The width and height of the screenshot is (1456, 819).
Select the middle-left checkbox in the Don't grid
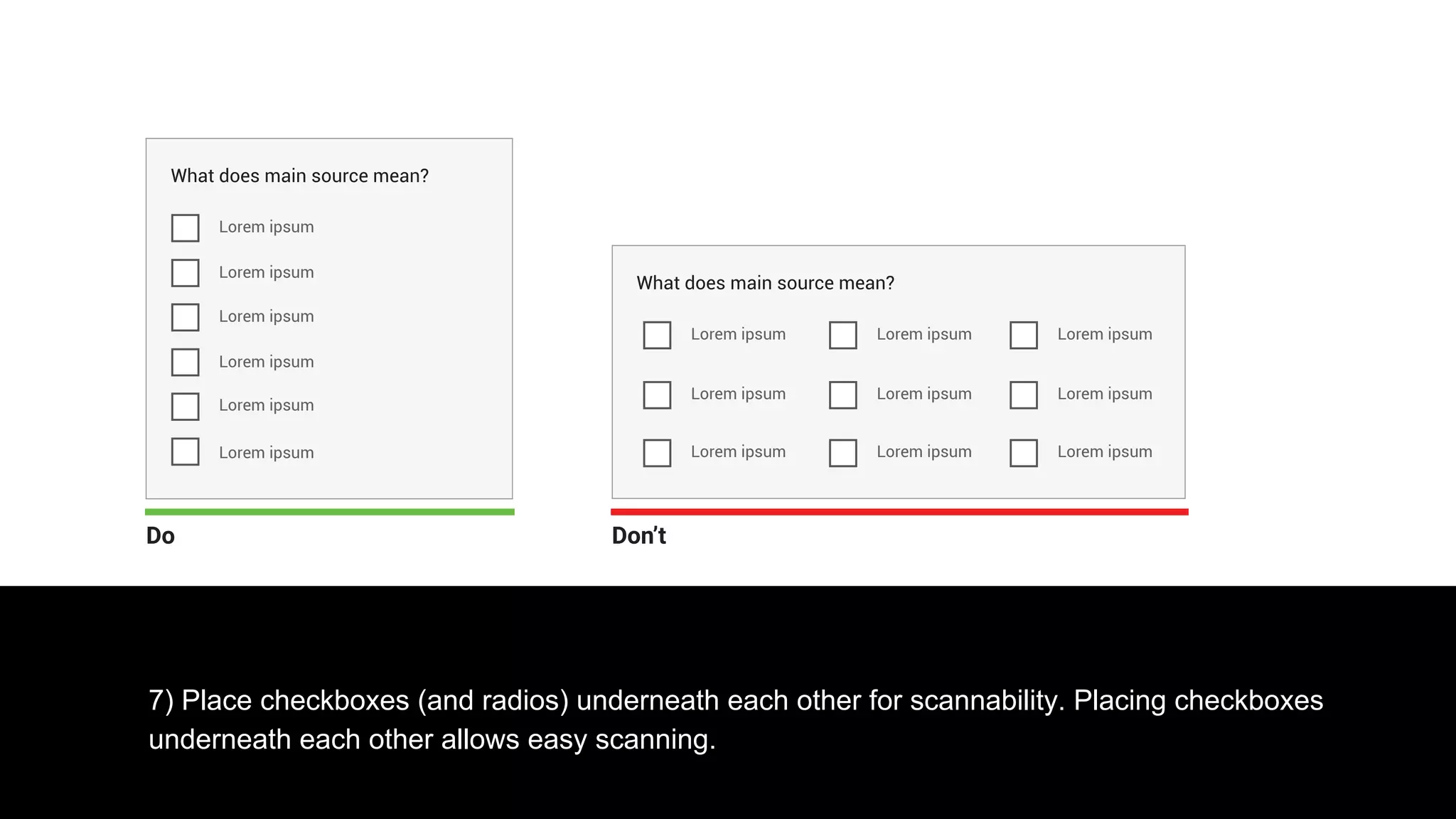[x=657, y=395]
